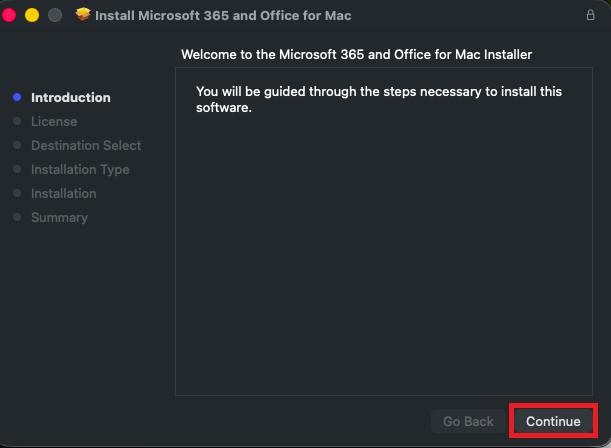This screenshot has width=611, height=448.
Task: Click the blue bullet beside Introduction
Action: [17, 97]
